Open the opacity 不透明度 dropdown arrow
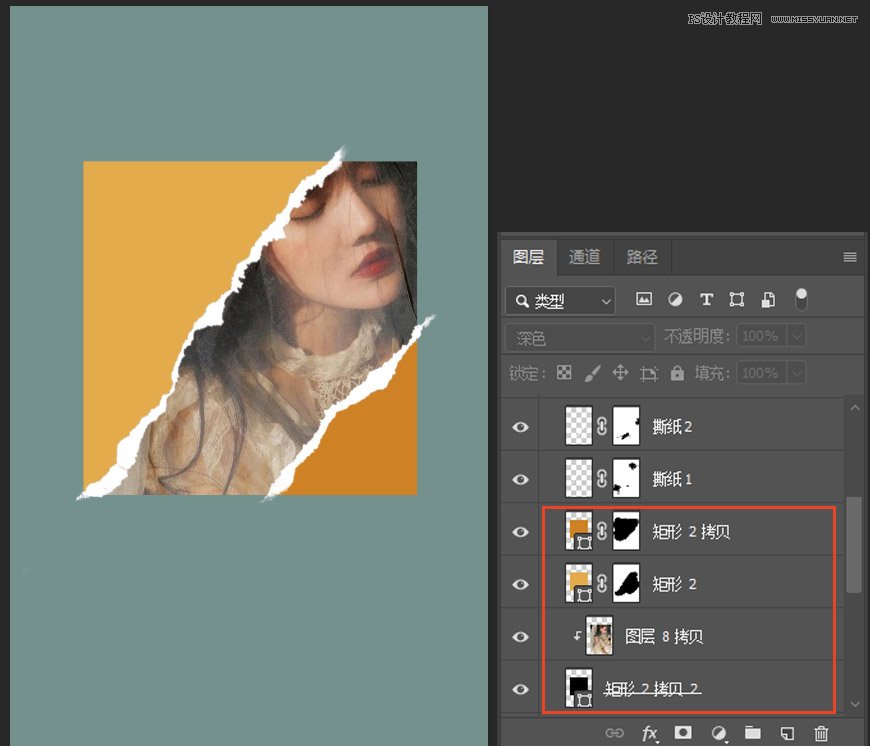This screenshot has height=746, width=870. pos(797,336)
